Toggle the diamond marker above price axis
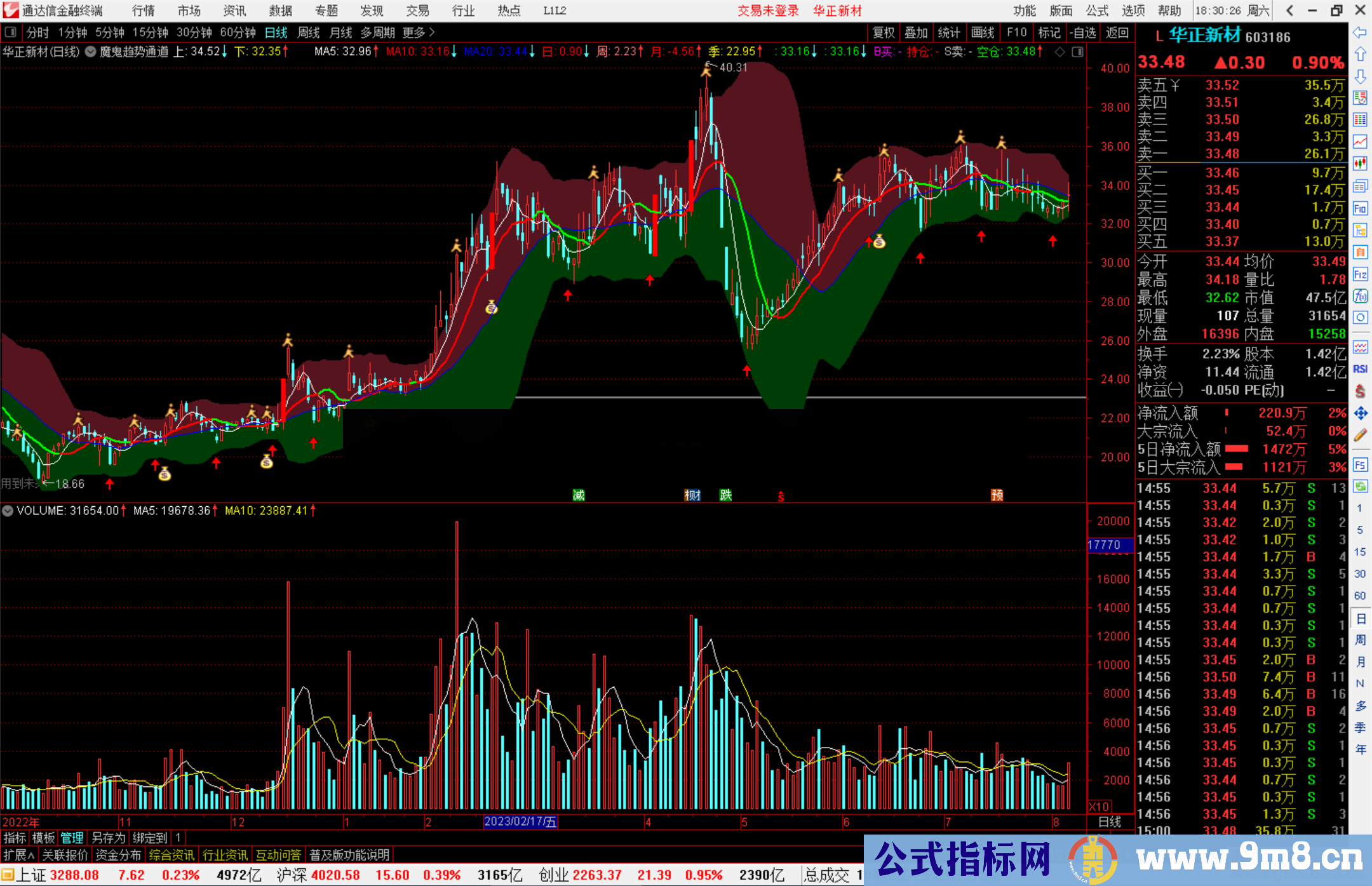1372x886 pixels. click(x=1059, y=52)
